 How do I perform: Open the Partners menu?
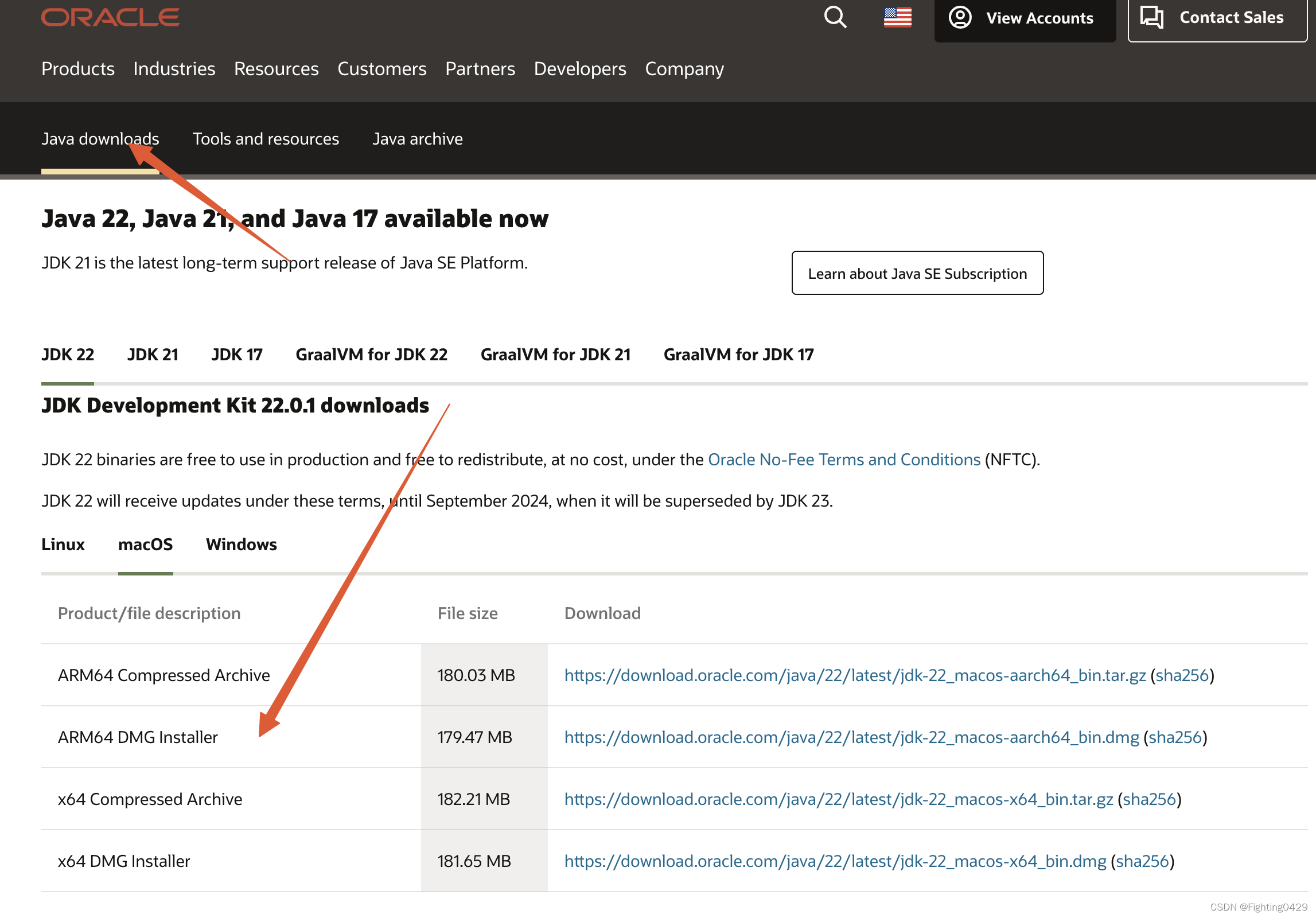pyautogui.click(x=480, y=69)
